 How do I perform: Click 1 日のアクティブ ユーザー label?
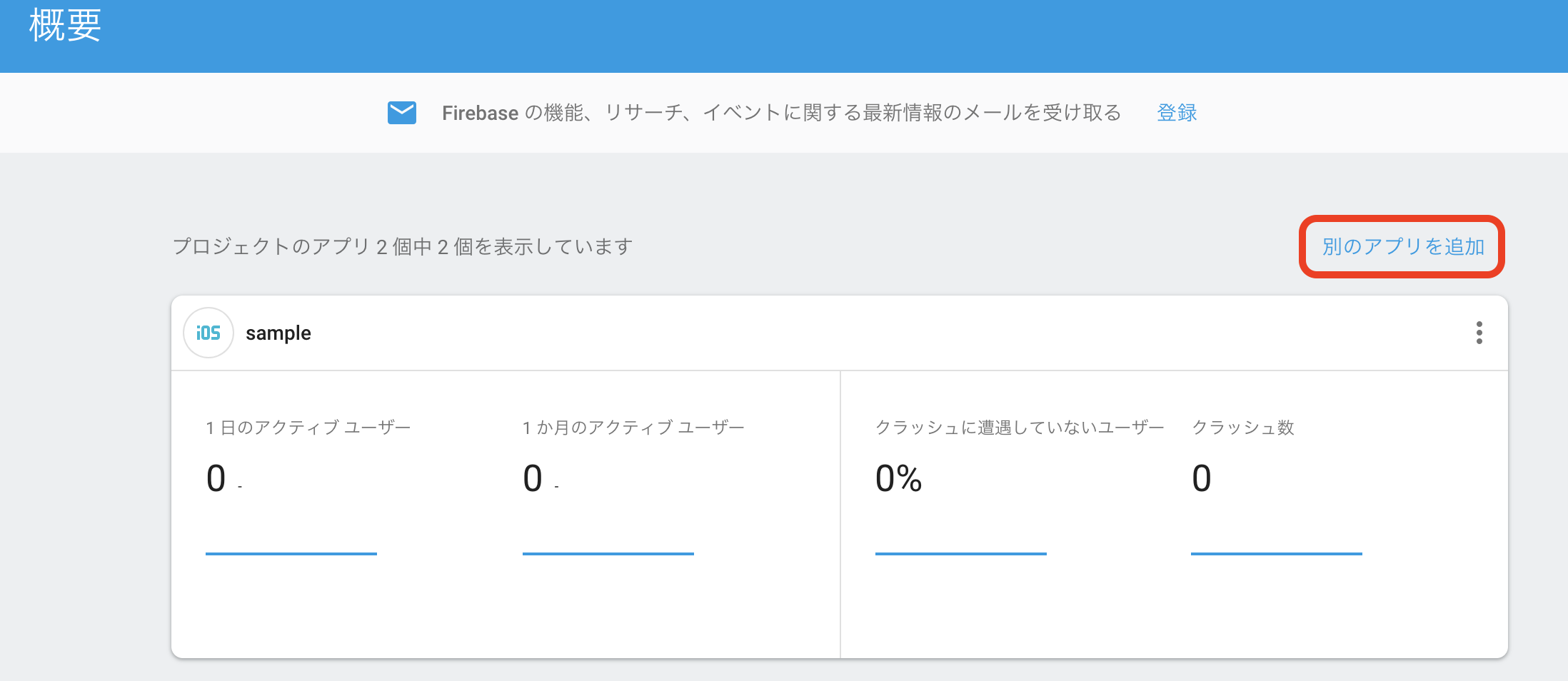point(308,428)
